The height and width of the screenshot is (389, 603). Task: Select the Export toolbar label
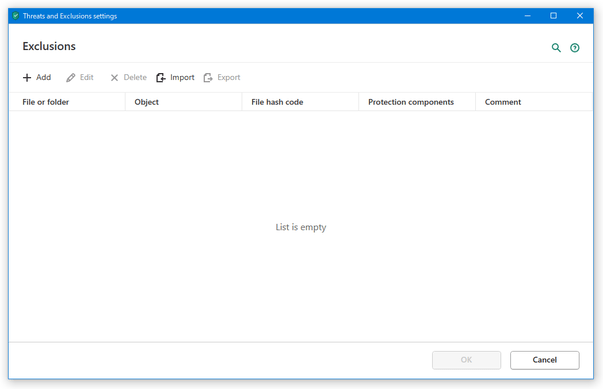pyautogui.click(x=229, y=78)
